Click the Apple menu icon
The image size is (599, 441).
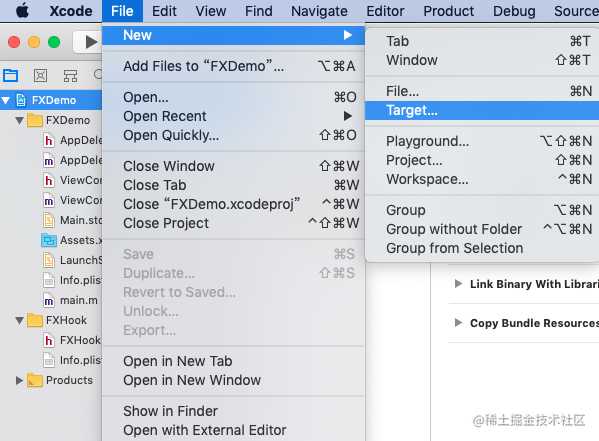click(x=23, y=11)
